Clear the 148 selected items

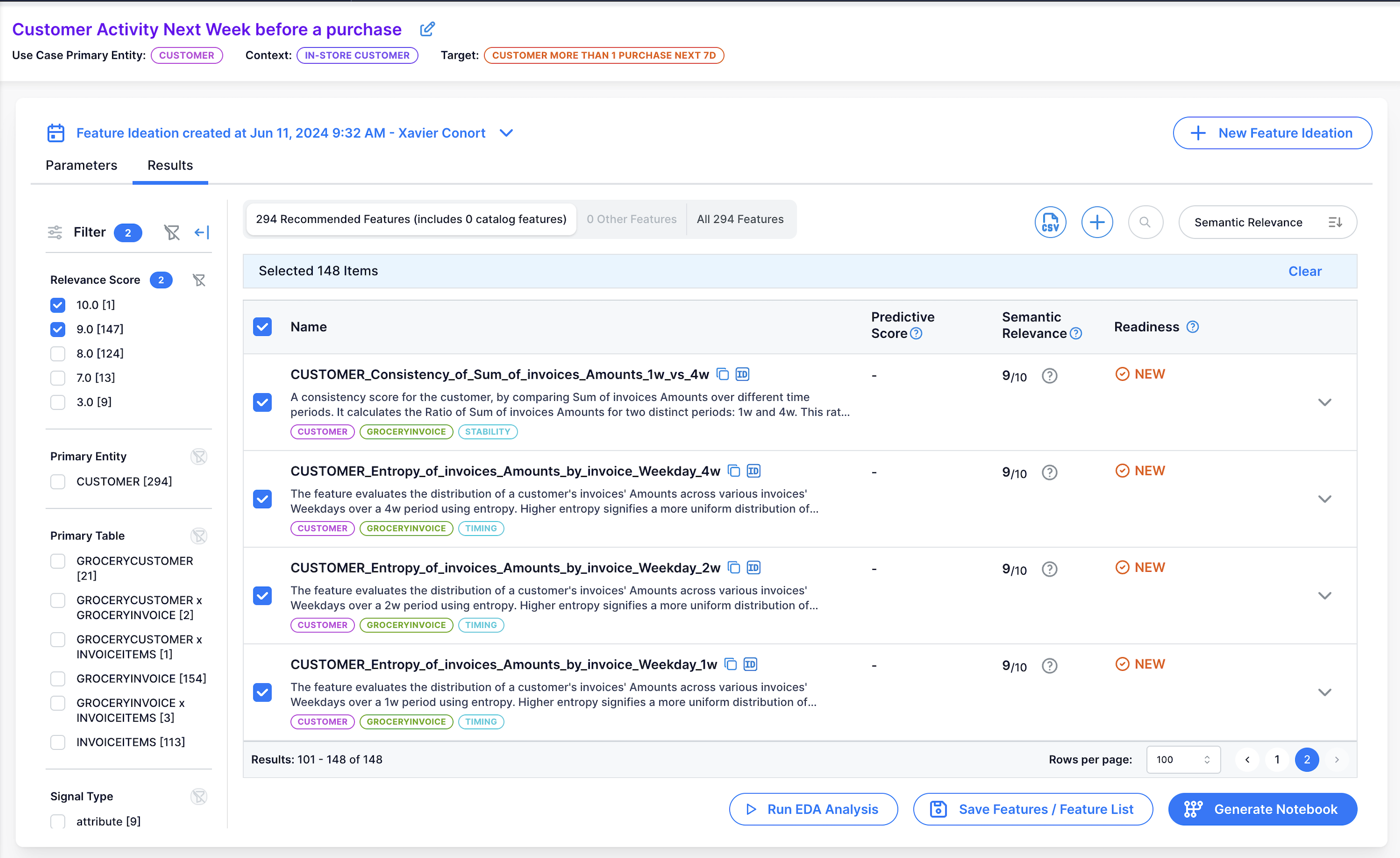1304,271
